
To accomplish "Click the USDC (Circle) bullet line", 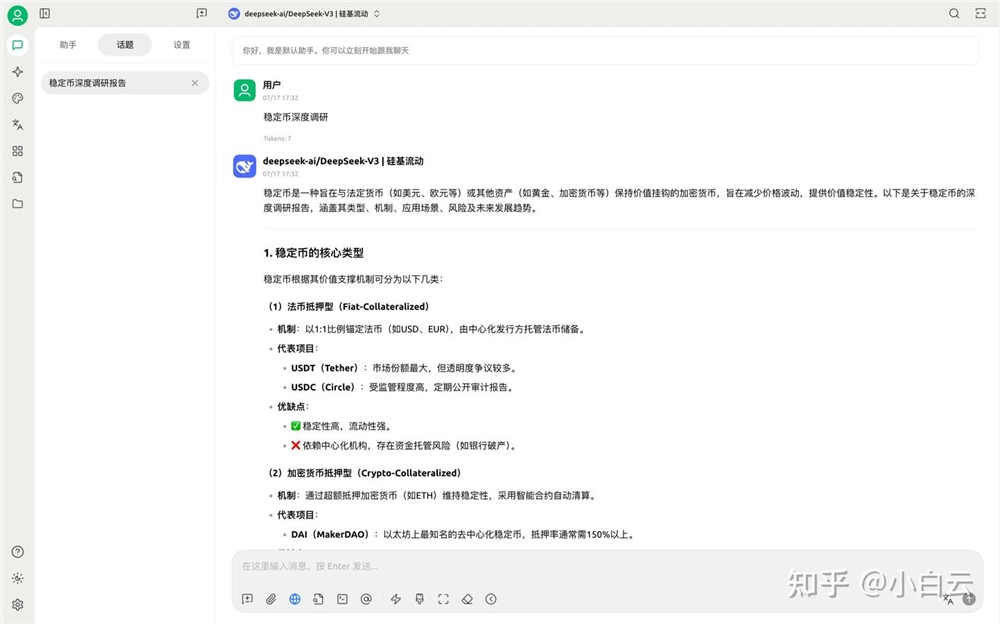I will click(x=402, y=387).
